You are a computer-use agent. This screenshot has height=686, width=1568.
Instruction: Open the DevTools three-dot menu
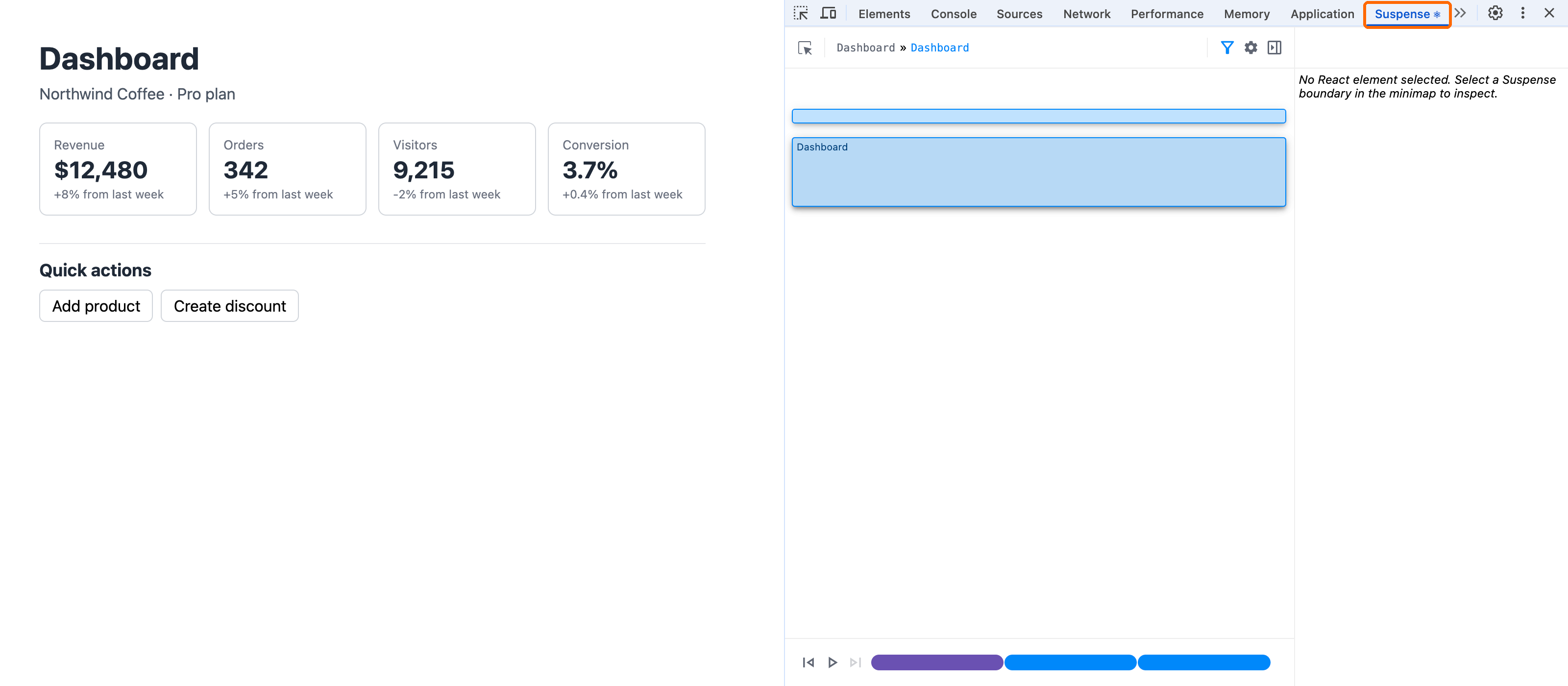coord(1522,13)
